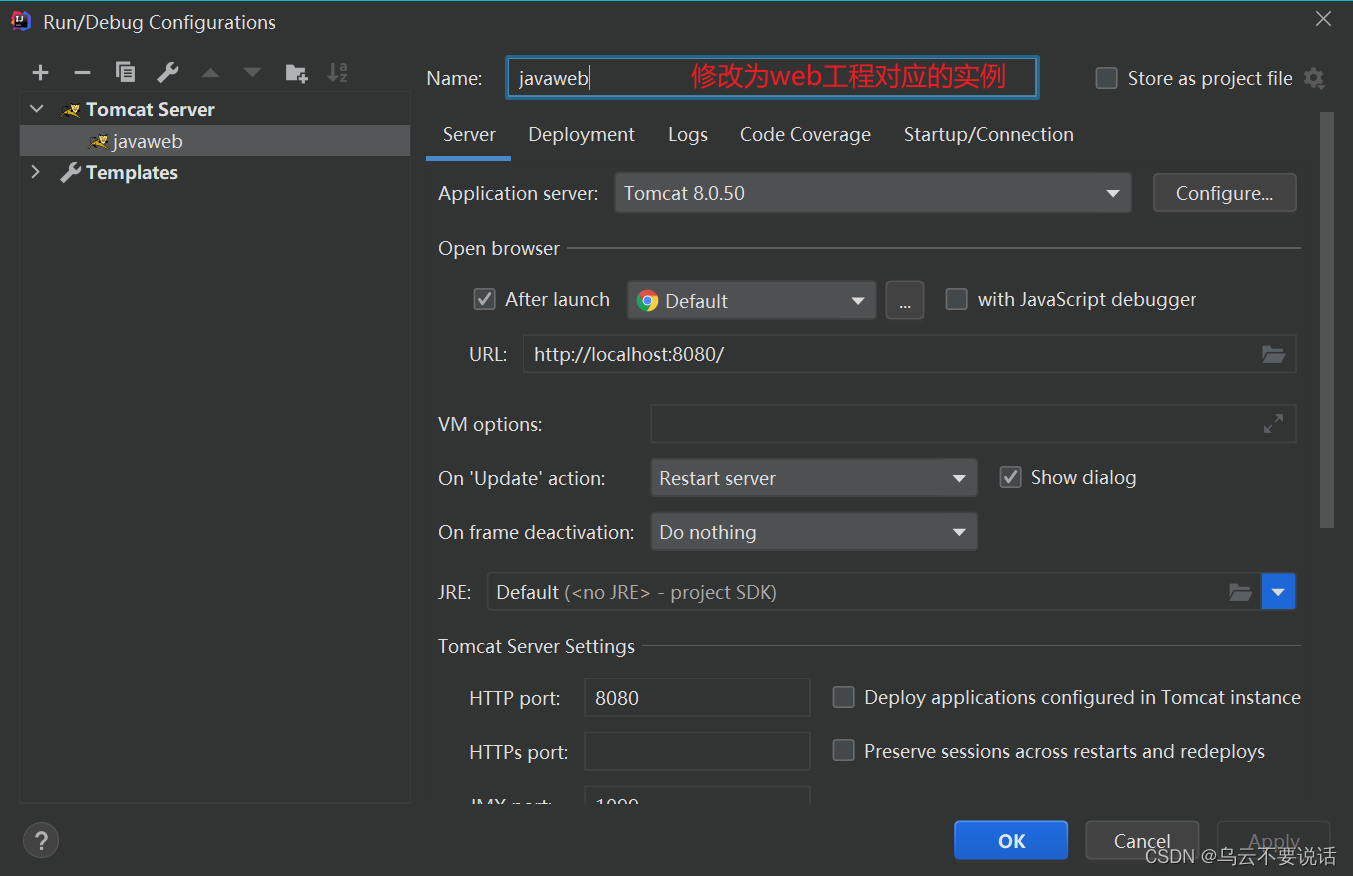
Task: Click IntelliJ logo in title bar
Action: pyautogui.click(x=21, y=20)
